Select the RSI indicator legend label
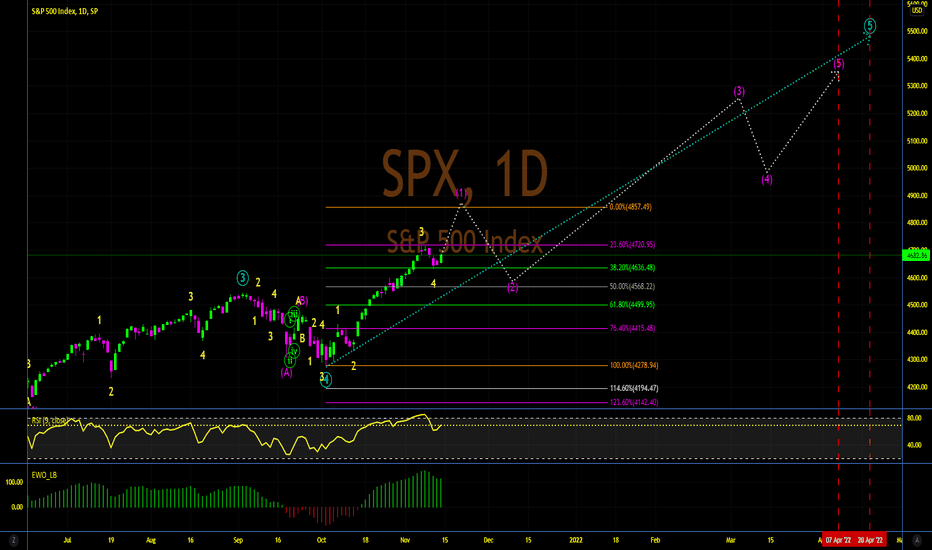The width and height of the screenshot is (932, 550). 50,420
